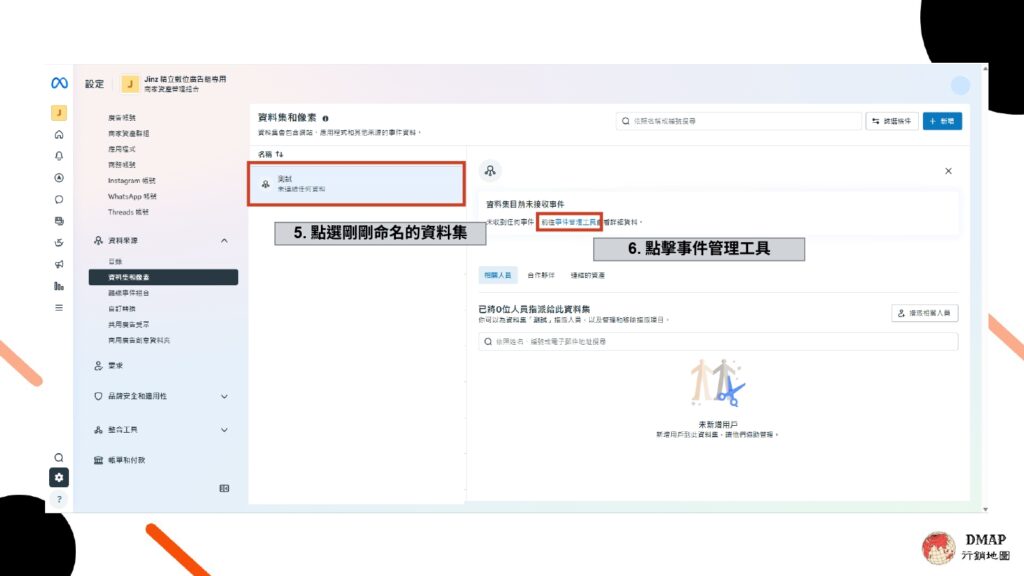Click the 資料集目前未接收事件 notice text
Image resolution: width=1024 pixels, height=576 pixels.
click(525, 204)
